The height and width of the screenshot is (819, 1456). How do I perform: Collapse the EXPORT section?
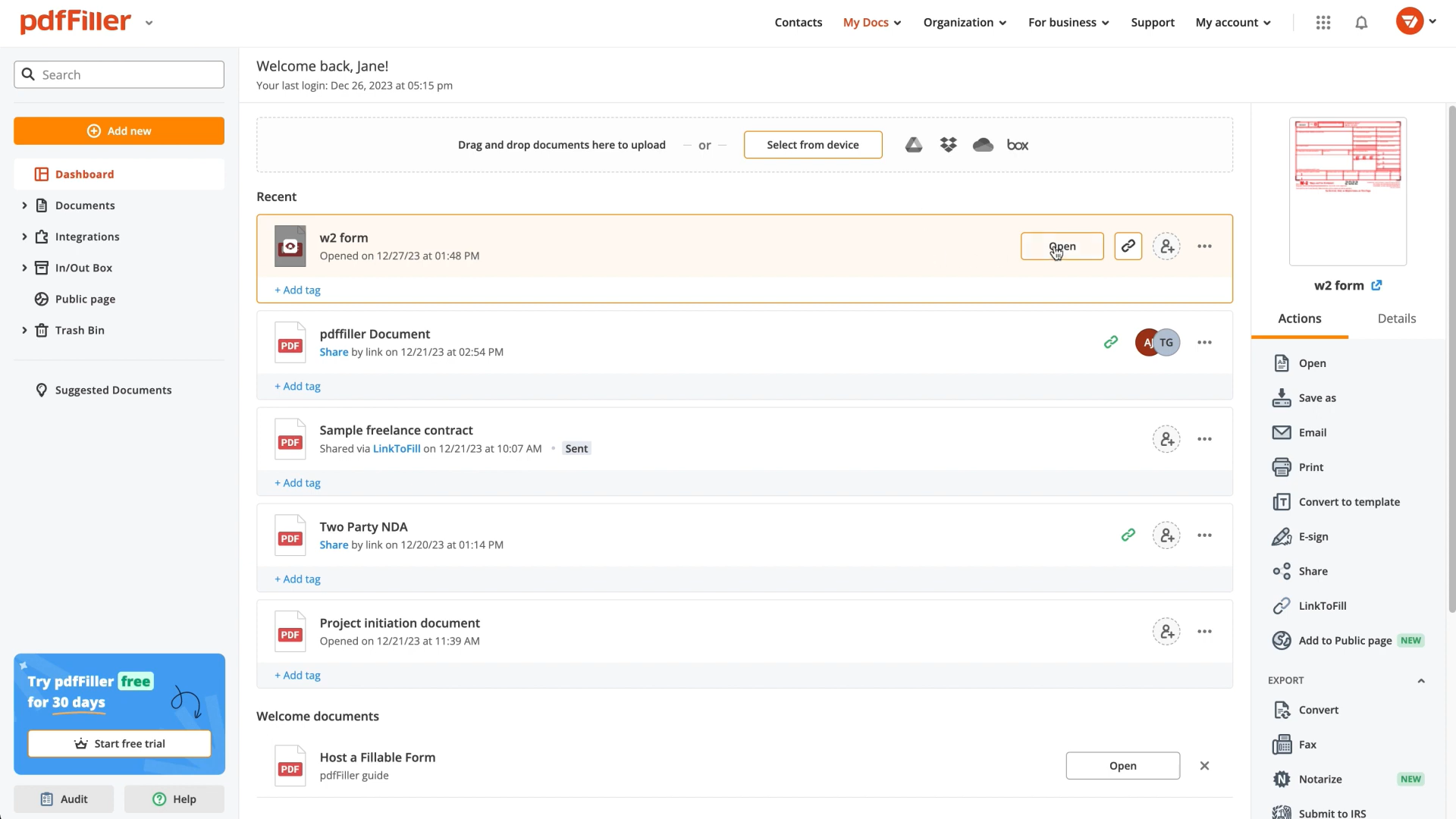(x=1421, y=681)
